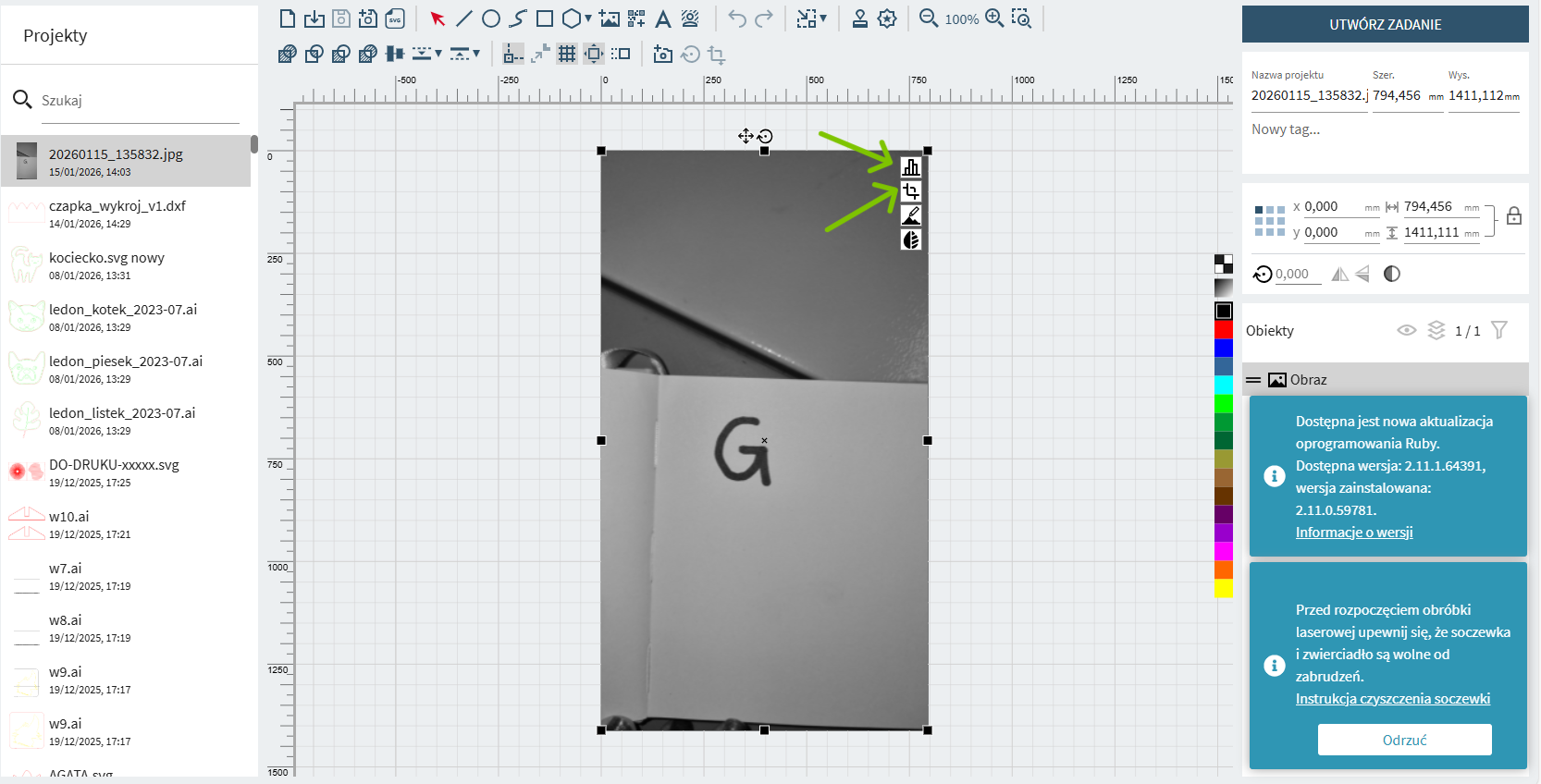Toggle objects visibility eye icon
Viewport: 1541px width, 784px height.
(x=1407, y=330)
